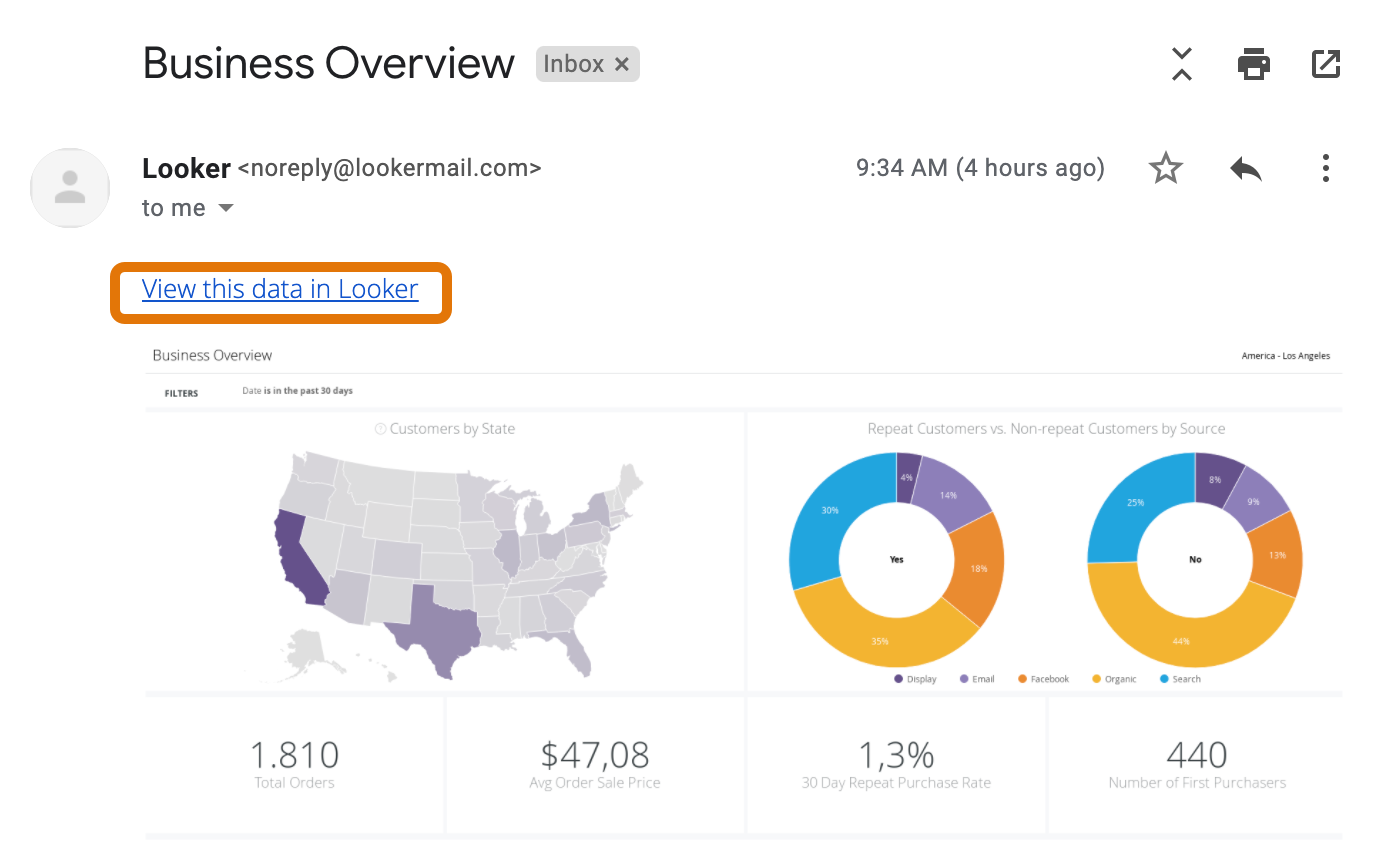Star this Looker message
Screen dimensions: 1378x842
[1165, 168]
